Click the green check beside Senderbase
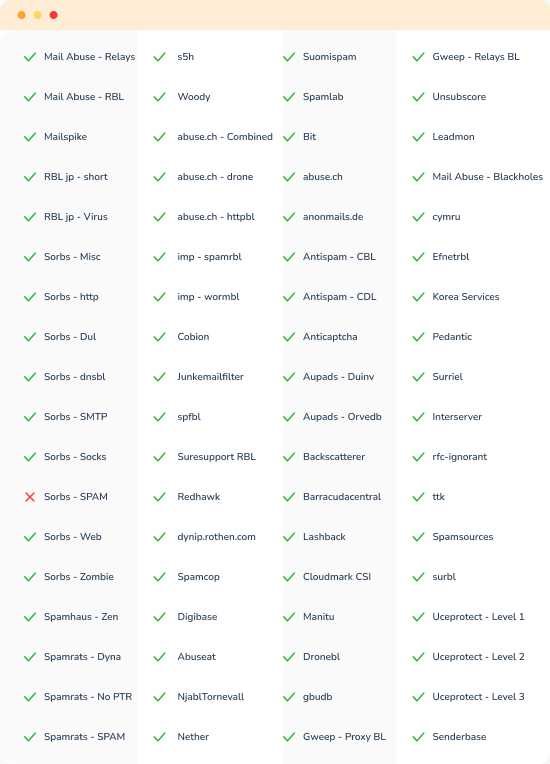Viewport: 550px width, 764px height. (x=419, y=737)
